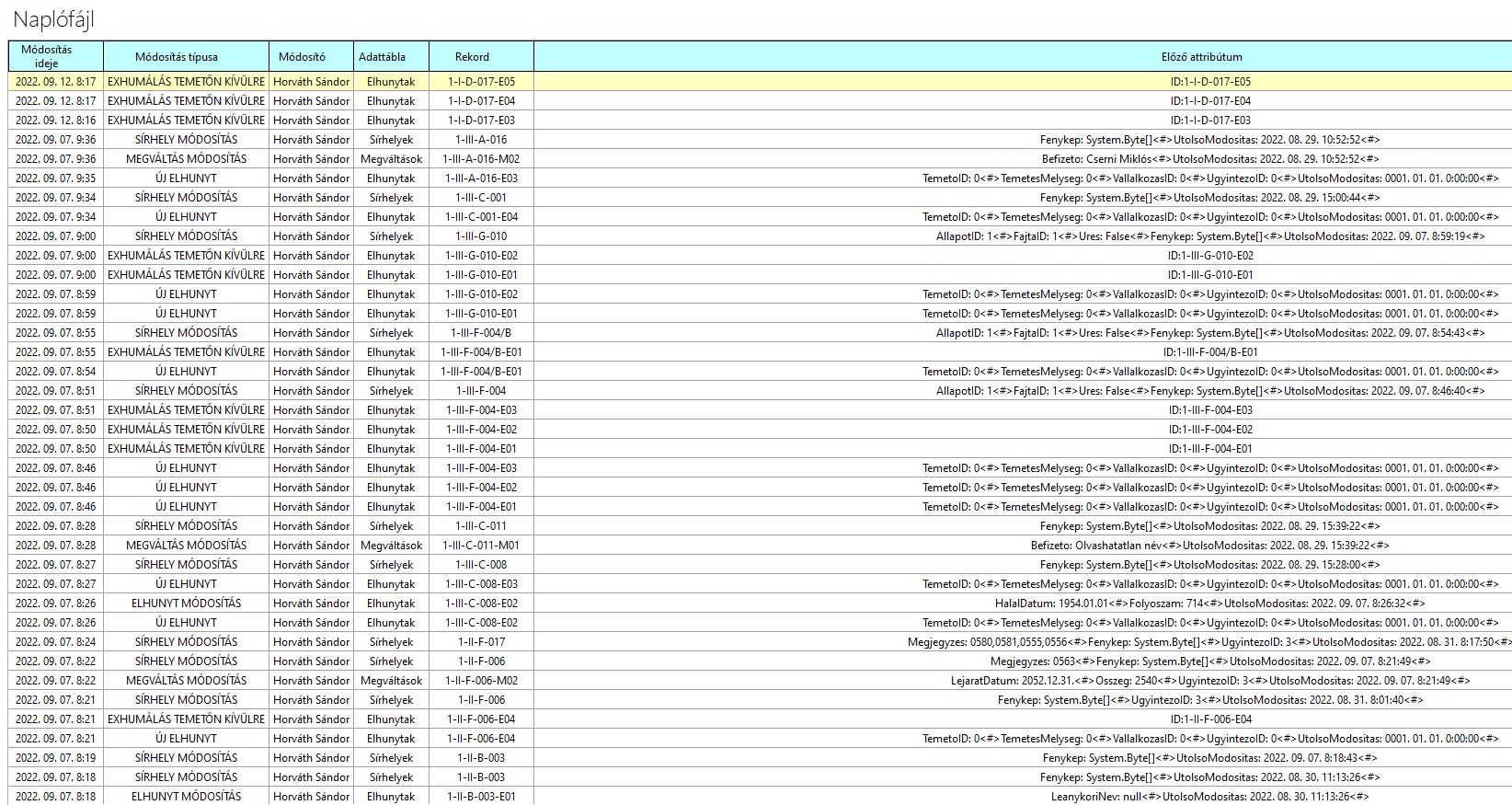The image size is (1512, 805).
Task: Select record cell 1-III-F-004/B in Sírhelyek row
Action: (x=481, y=333)
